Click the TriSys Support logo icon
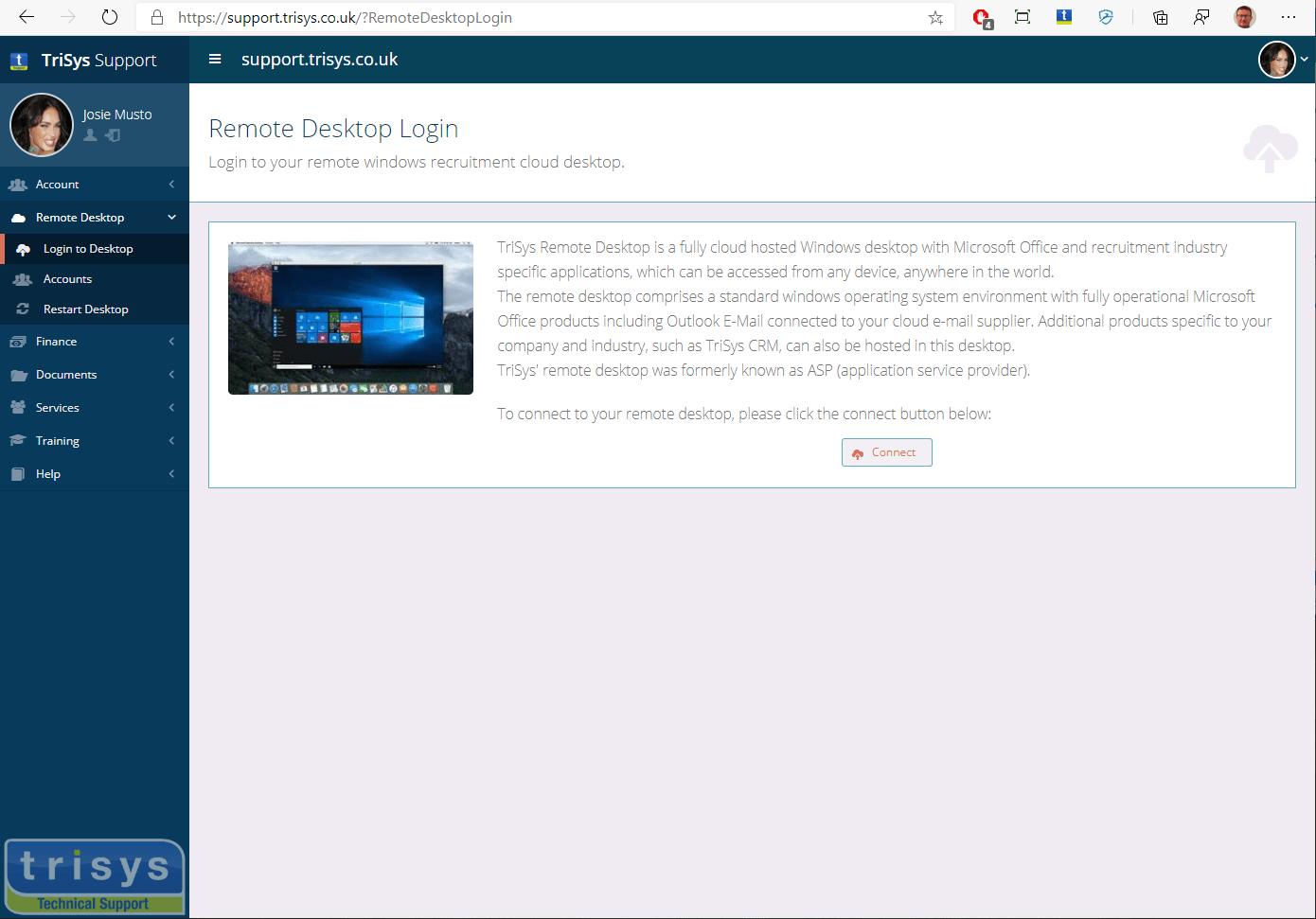Screen dimensions: 1316x919 click(x=19, y=61)
